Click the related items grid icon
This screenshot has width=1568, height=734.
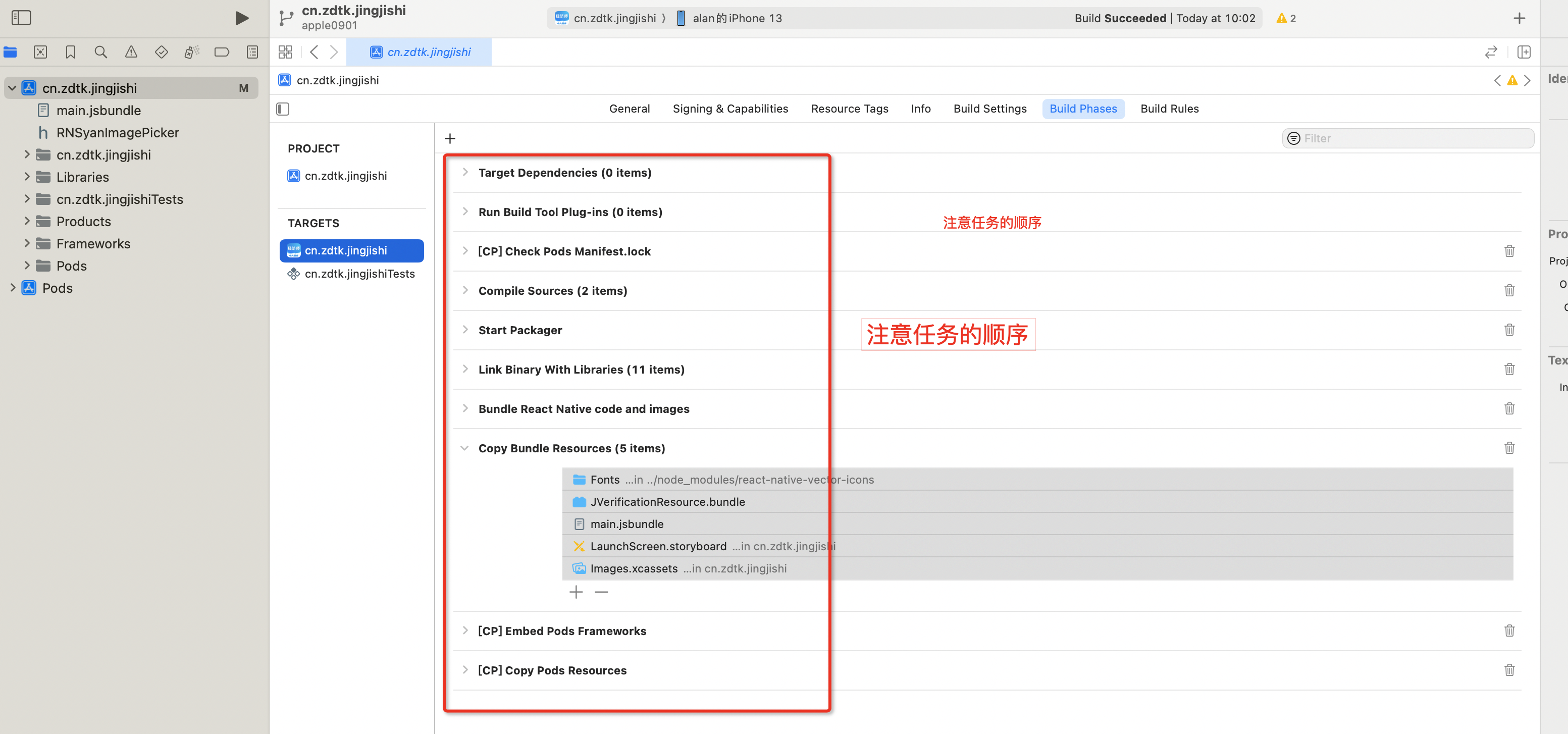[285, 53]
